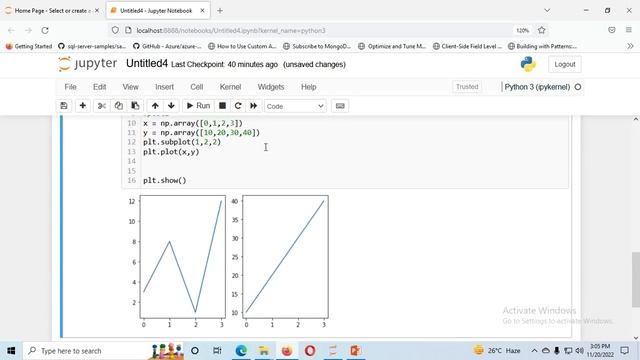The width and height of the screenshot is (640, 360).
Task: Move selected cell down arrow
Action: point(171,106)
